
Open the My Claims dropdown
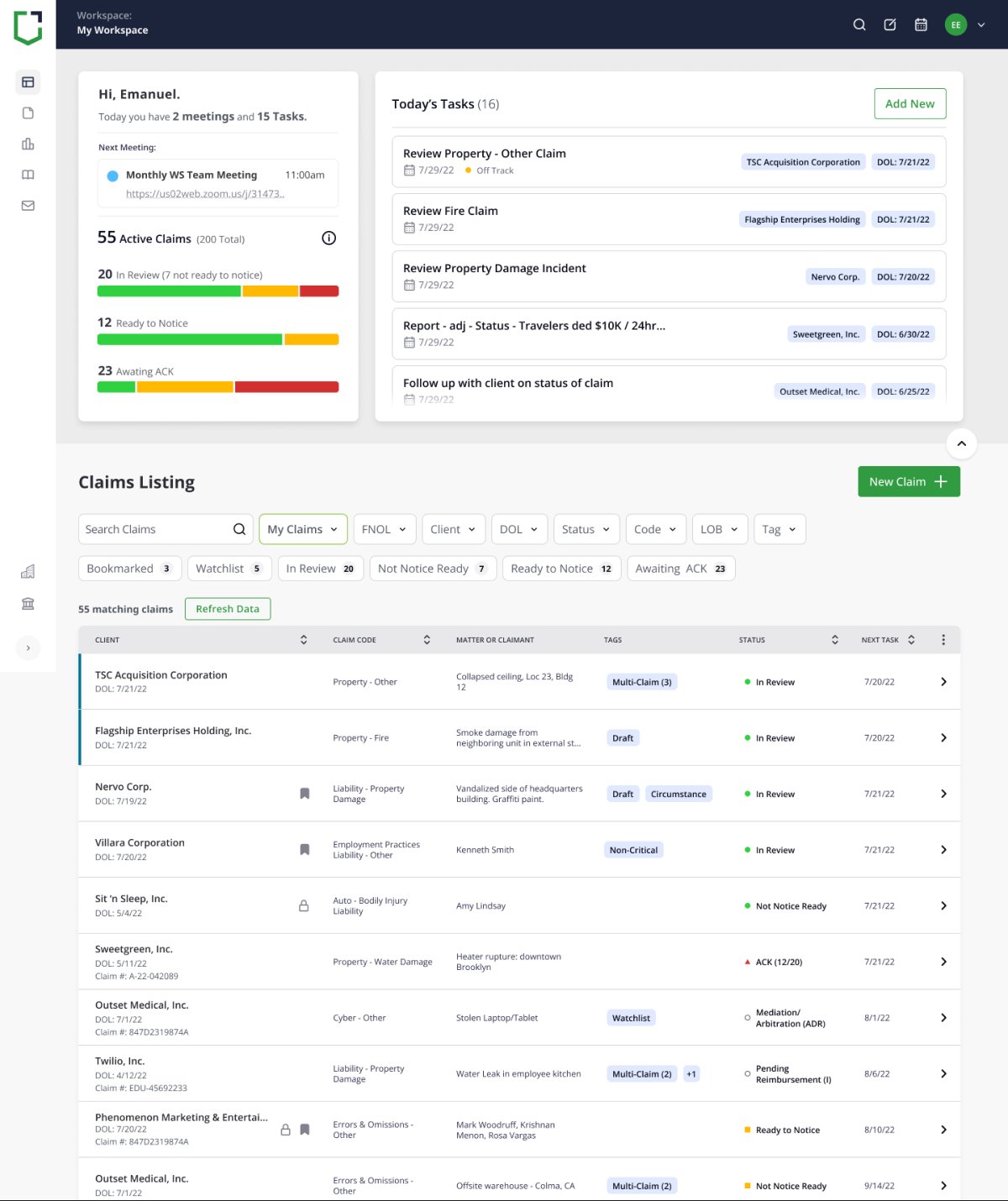pyautogui.click(x=303, y=529)
